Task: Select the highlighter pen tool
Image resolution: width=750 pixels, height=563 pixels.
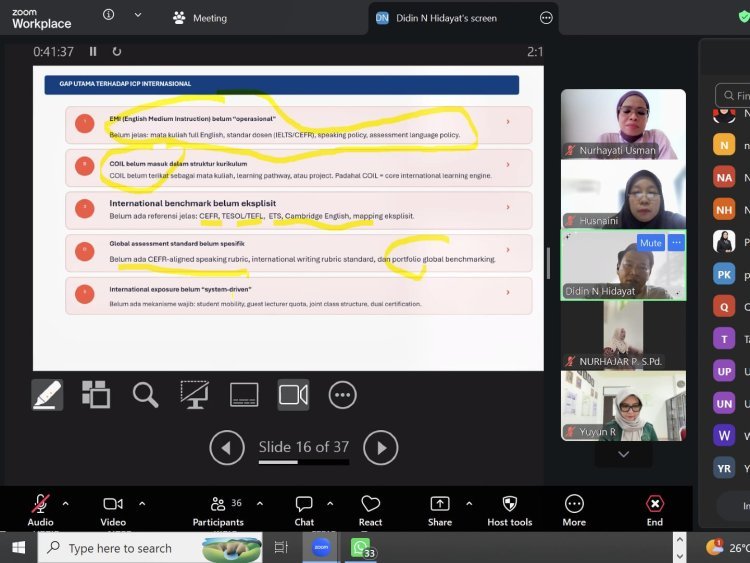Action: tap(47, 395)
